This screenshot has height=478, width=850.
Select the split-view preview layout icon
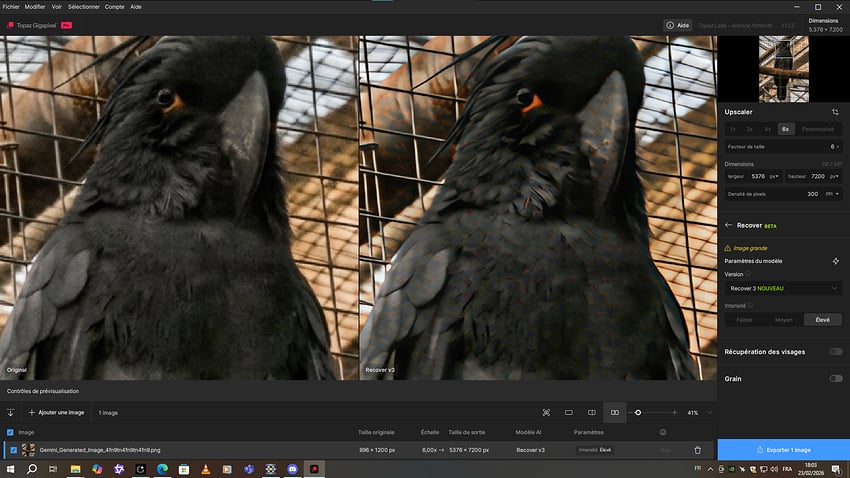coord(592,412)
